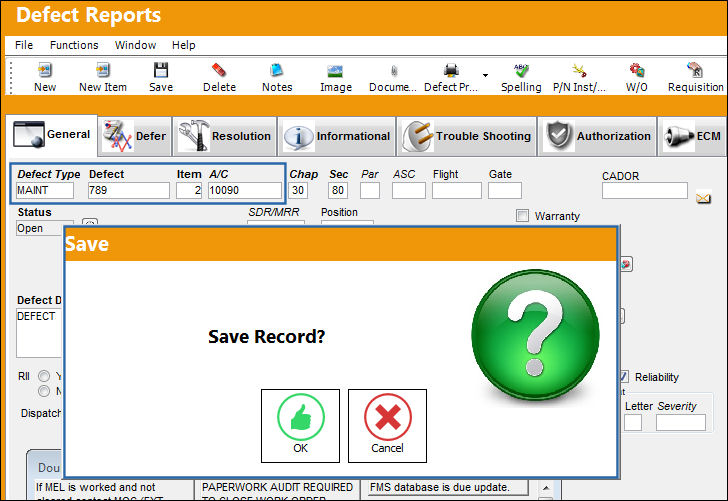
Task: Click the Status field showing Open
Action: (39, 228)
